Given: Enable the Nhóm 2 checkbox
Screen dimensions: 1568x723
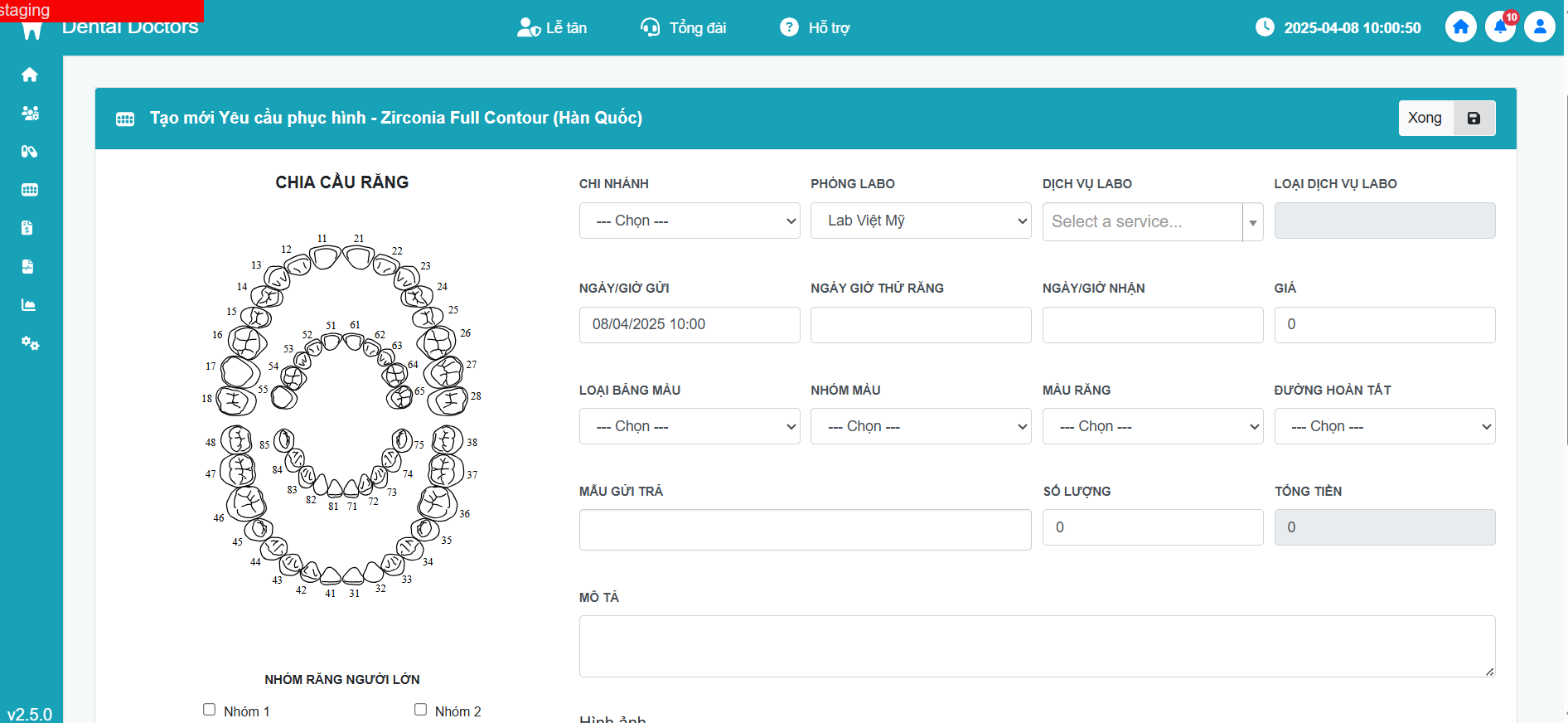Looking at the screenshot, I should click(x=421, y=710).
